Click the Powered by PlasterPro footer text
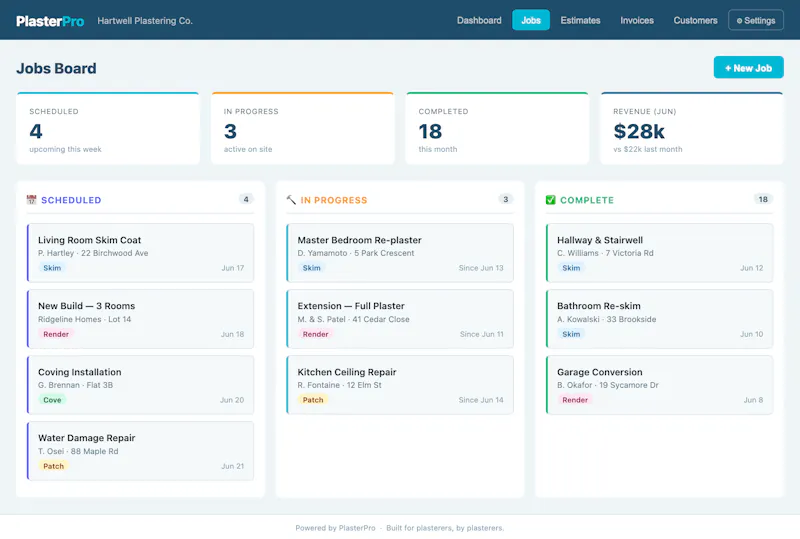The width and height of the screenshot is (800, 539). (x=335, y=528)
